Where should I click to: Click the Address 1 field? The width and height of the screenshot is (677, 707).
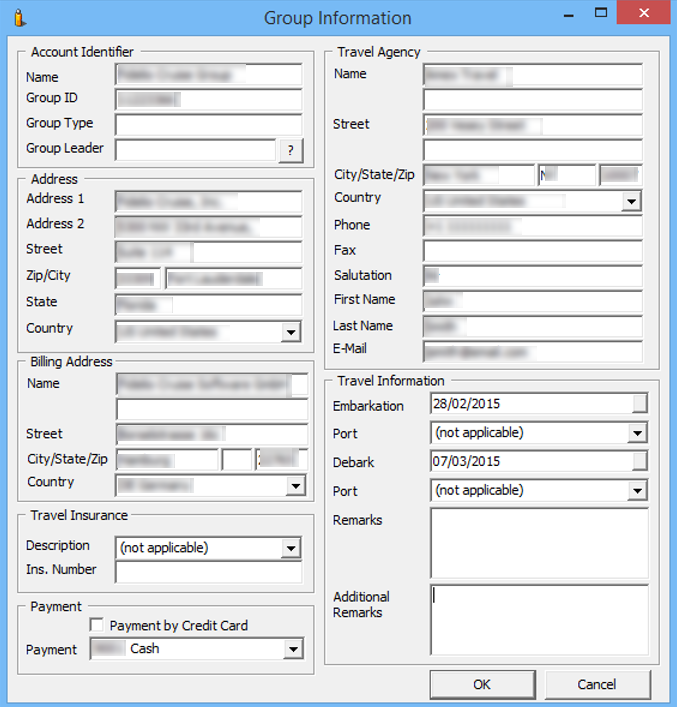tap(209, 202)
